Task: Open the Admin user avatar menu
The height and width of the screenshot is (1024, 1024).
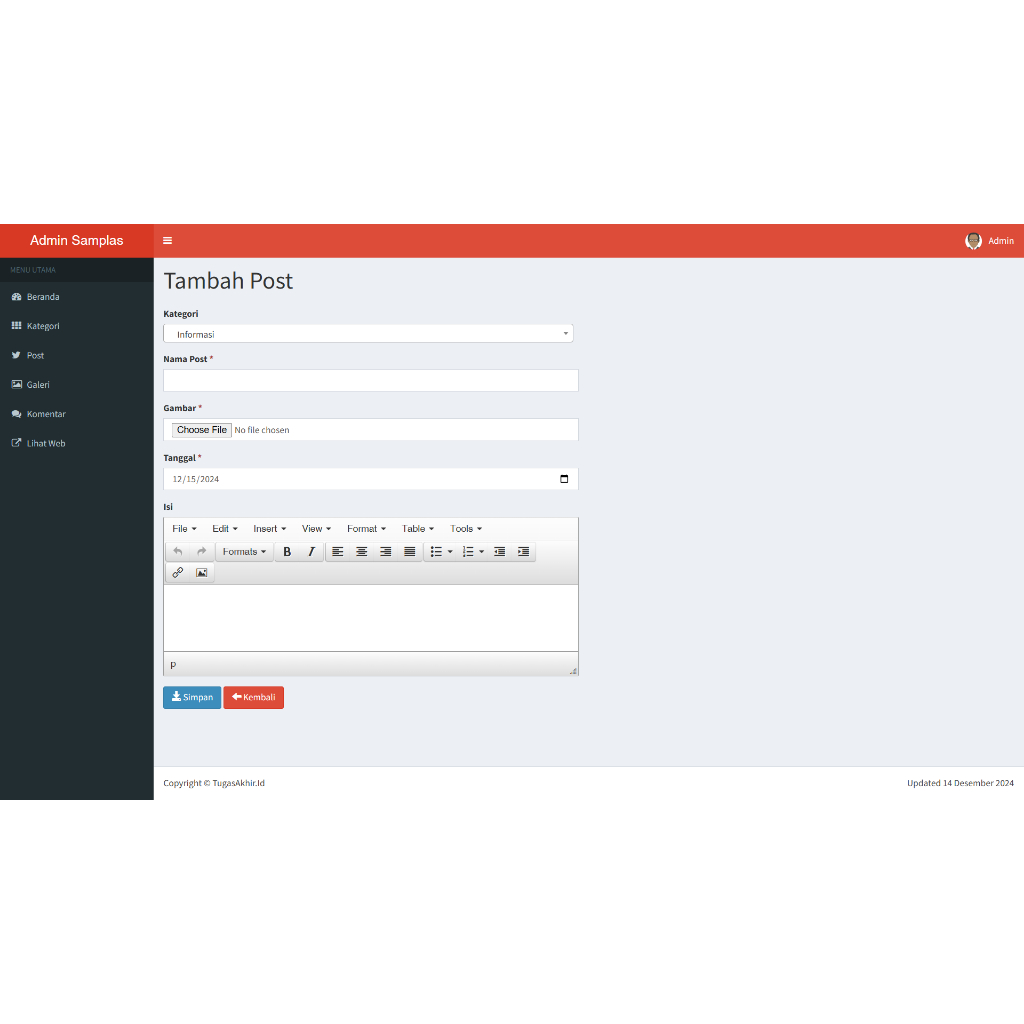Action: point(989,240)
